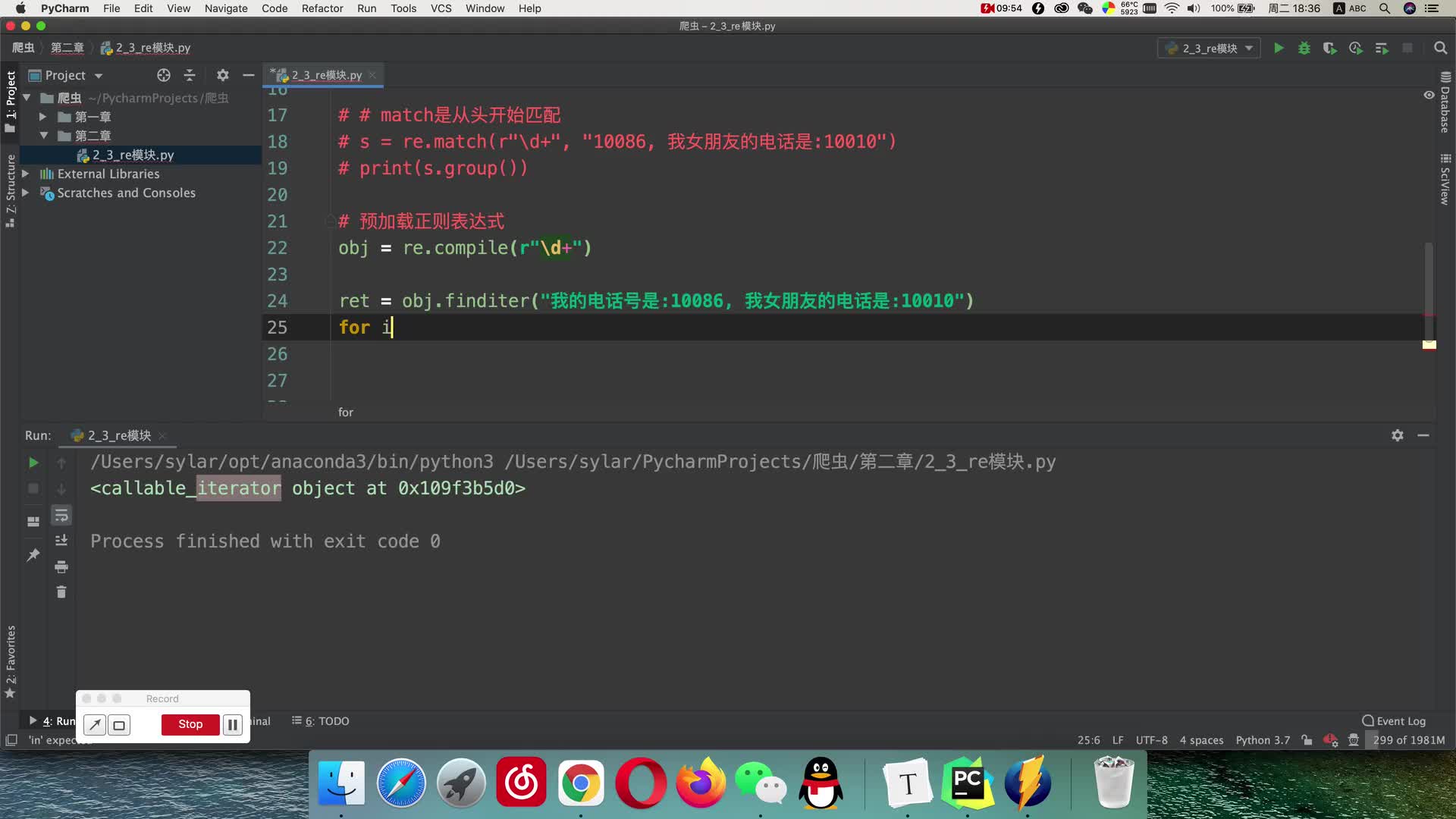
Task: Open the Code menu
Action: click(x=275, y=8)
